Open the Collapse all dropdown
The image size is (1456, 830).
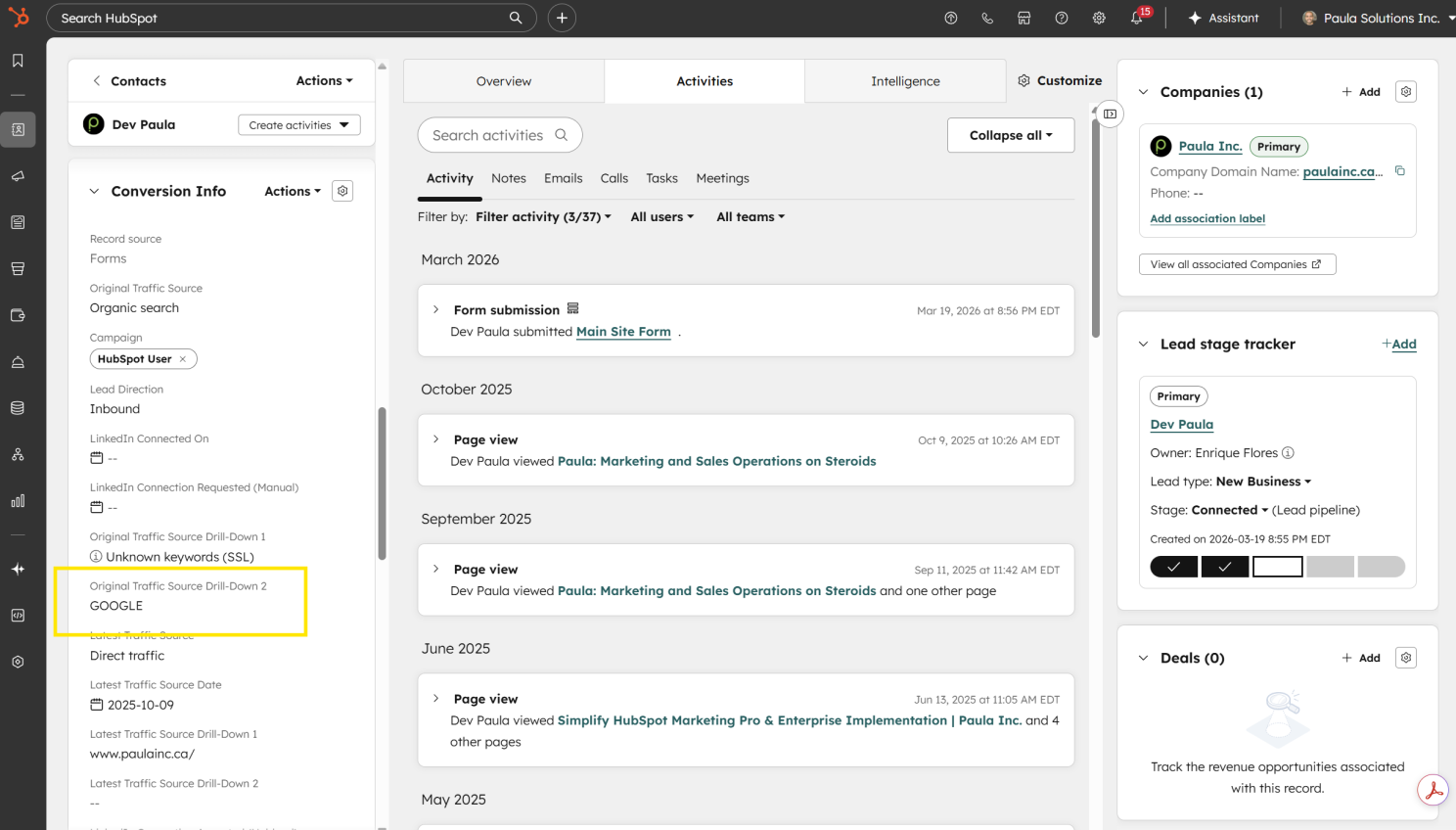(x=1011, y=135)
